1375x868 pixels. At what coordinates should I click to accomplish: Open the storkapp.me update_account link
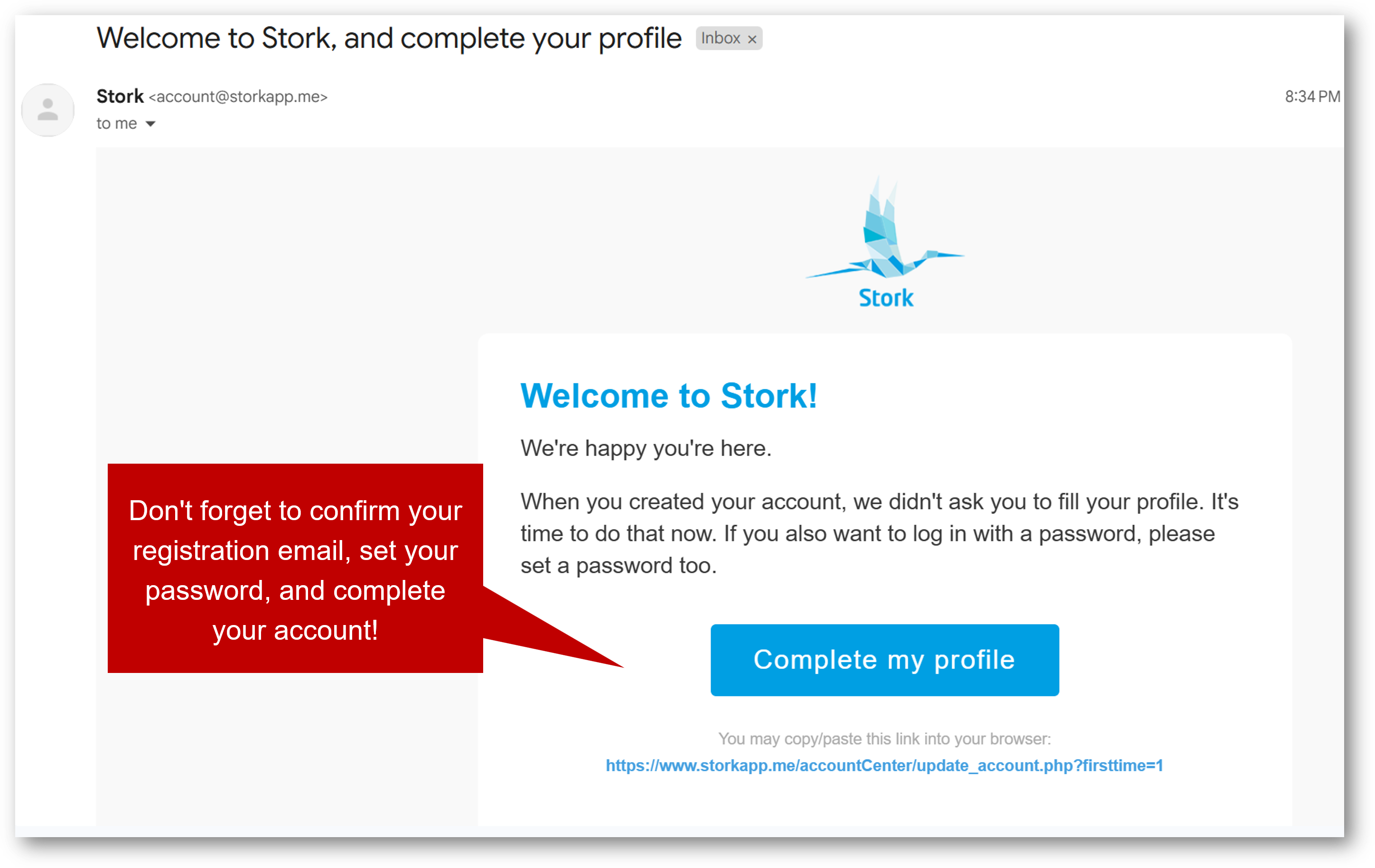coord(884,765)
